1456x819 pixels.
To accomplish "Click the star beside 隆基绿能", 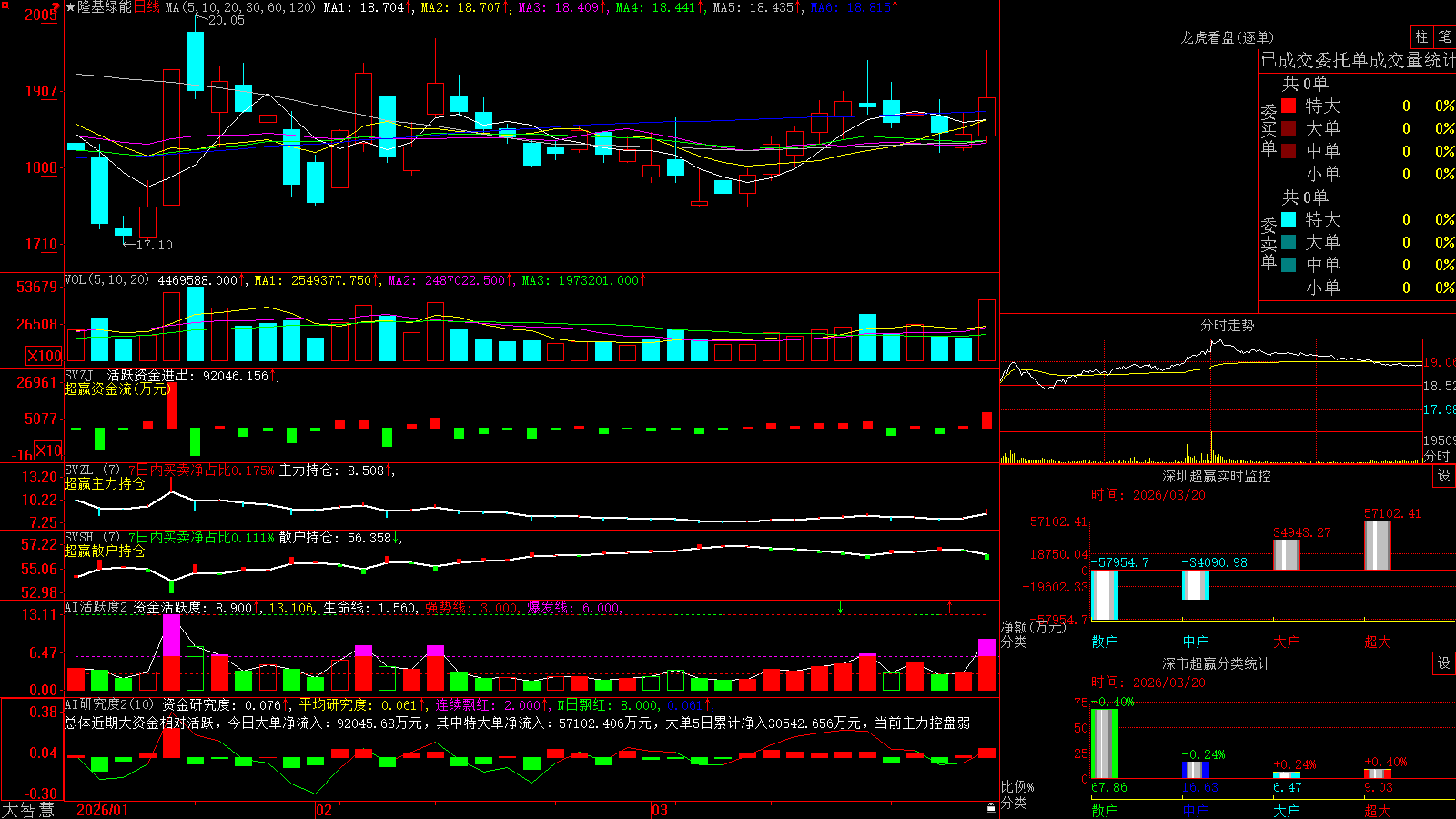I will click(70, 7).
